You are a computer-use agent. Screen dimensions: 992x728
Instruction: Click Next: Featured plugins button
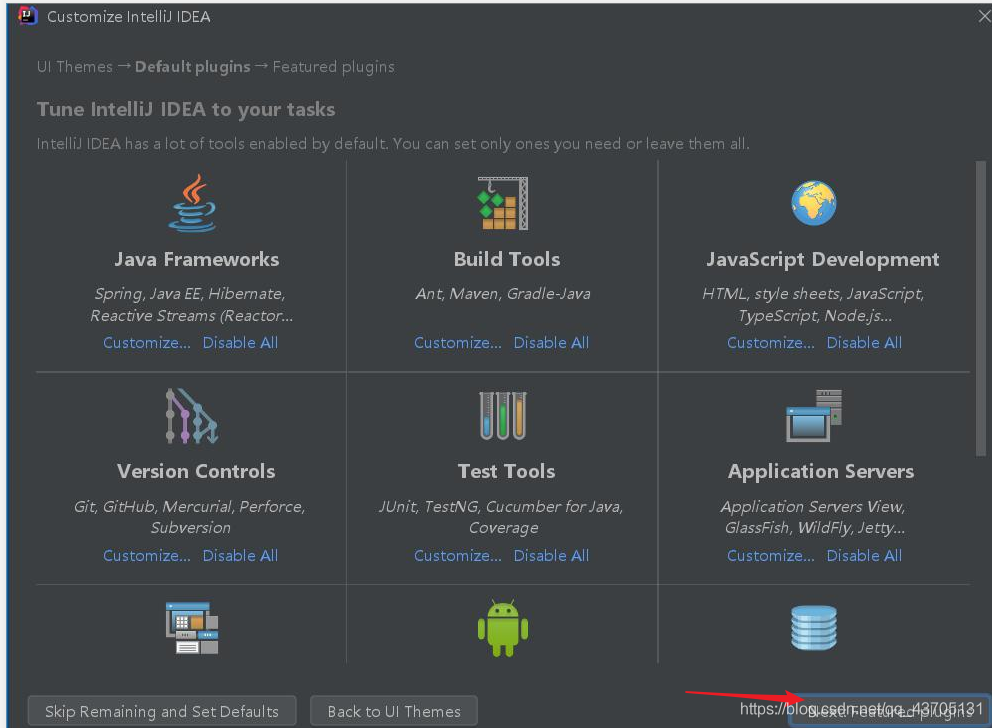tap(888, 712)
